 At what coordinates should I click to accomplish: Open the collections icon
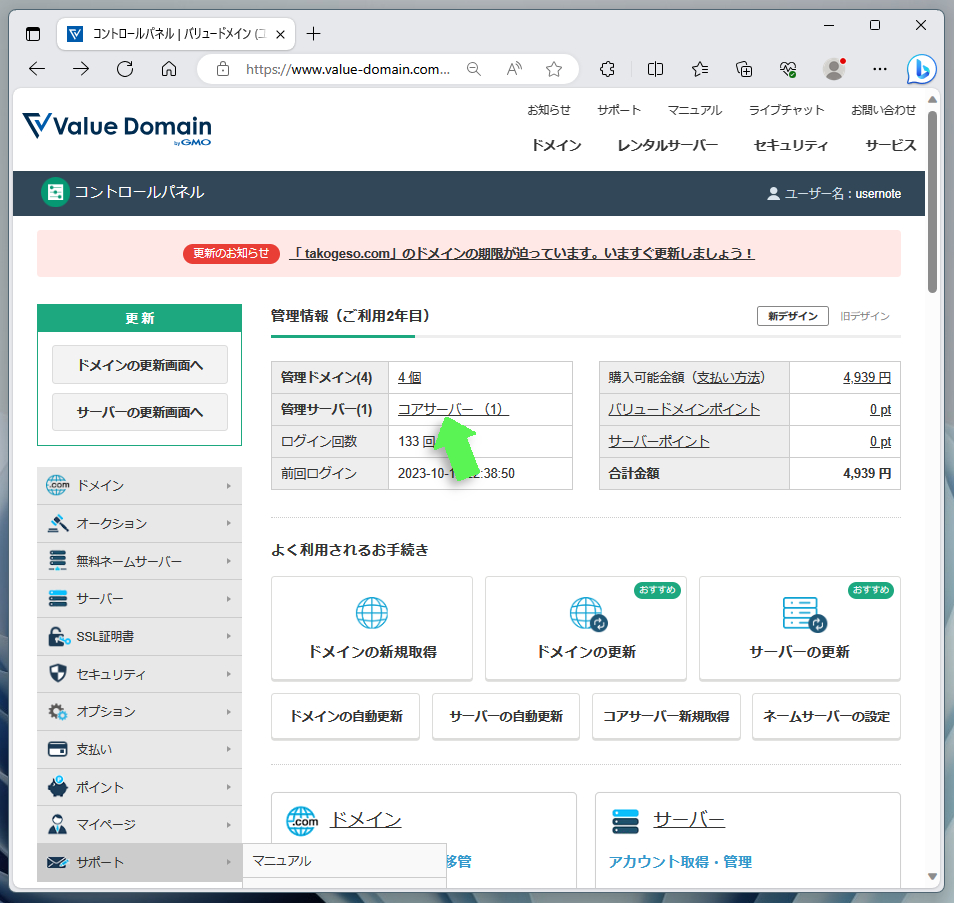744,69
